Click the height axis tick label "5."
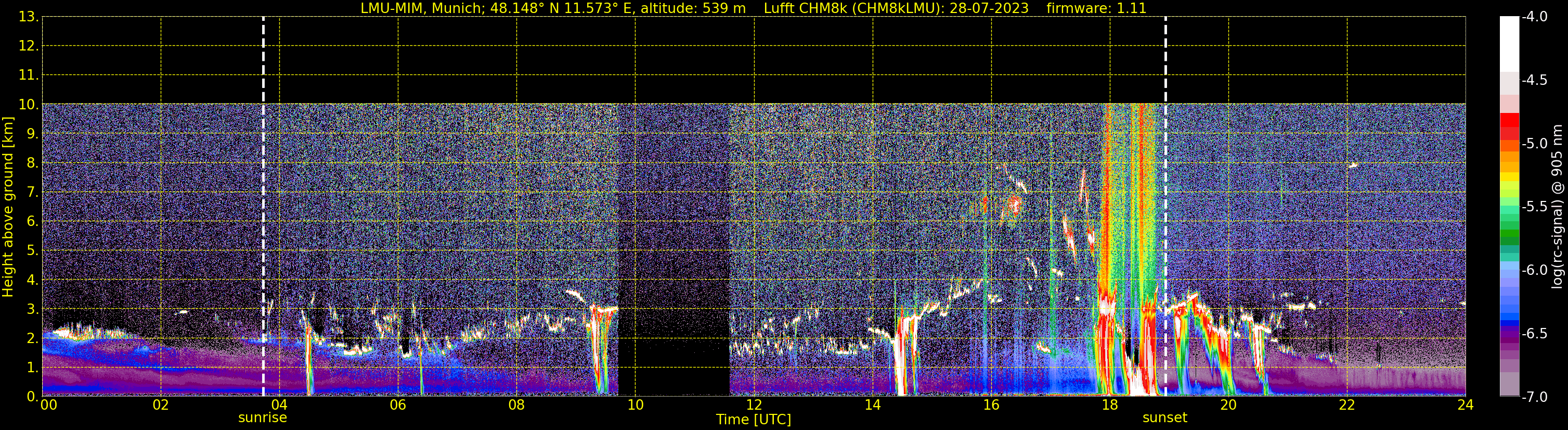The width and height of the screenshot is (1568, 430). tap(32, 250)
